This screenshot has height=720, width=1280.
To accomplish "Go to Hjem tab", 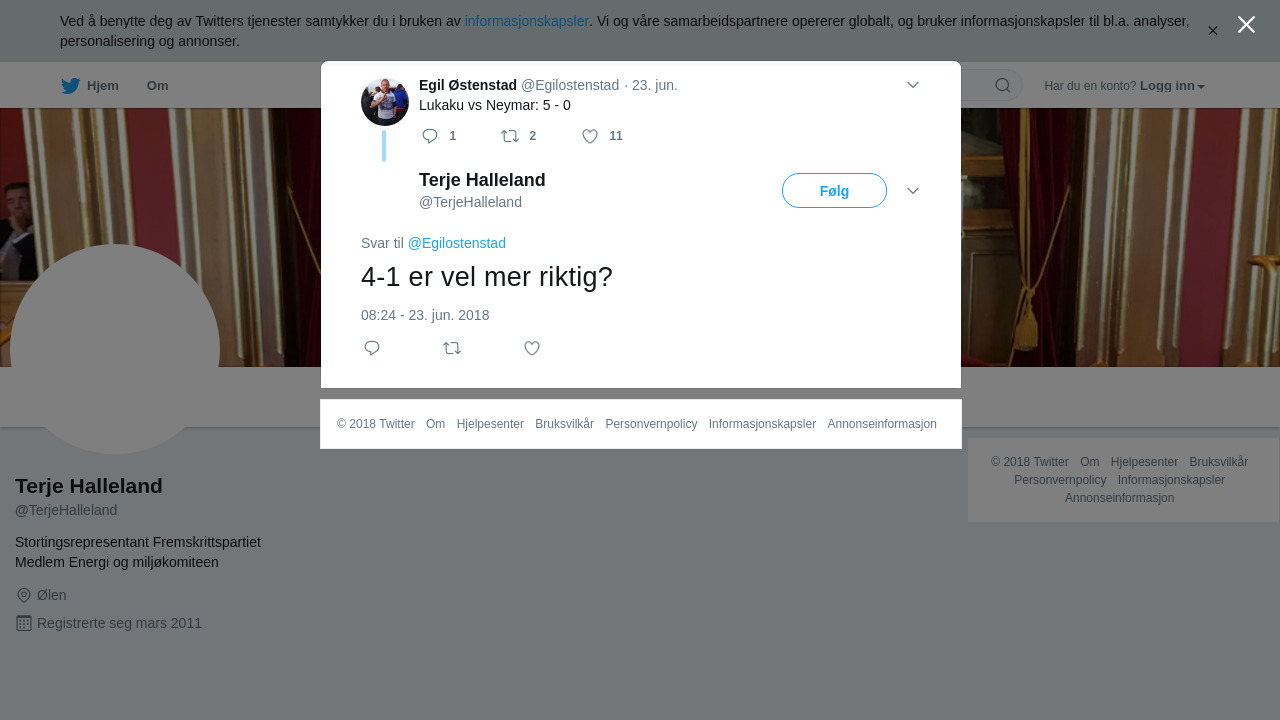I will (x=90, y=86).
